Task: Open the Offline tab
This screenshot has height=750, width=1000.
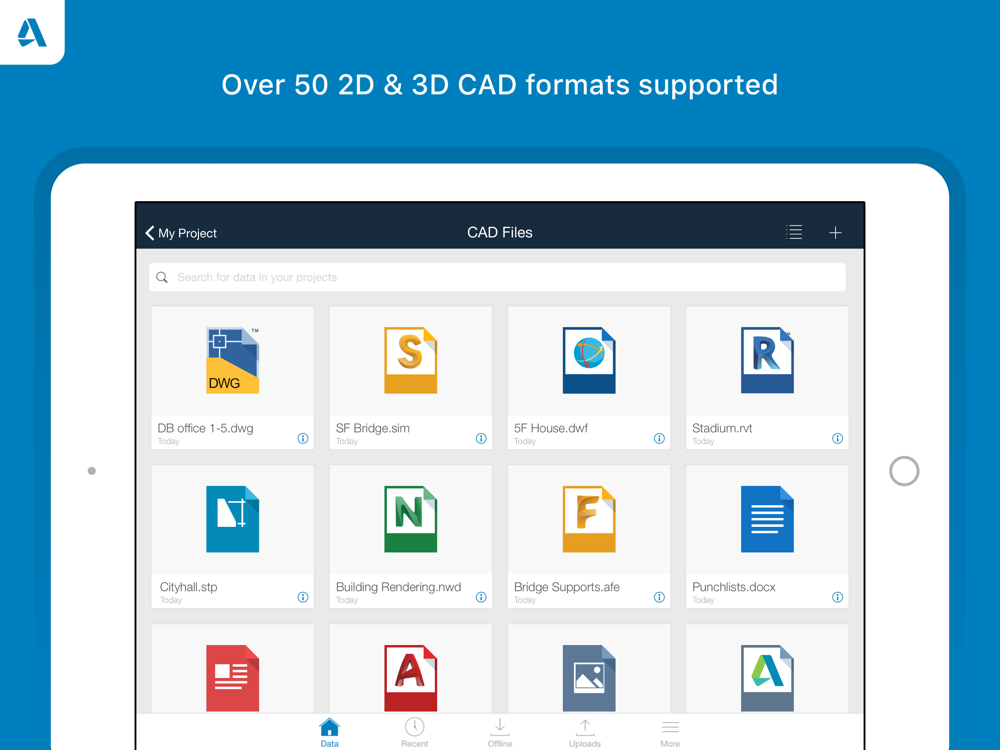Action: pos(500,732)
